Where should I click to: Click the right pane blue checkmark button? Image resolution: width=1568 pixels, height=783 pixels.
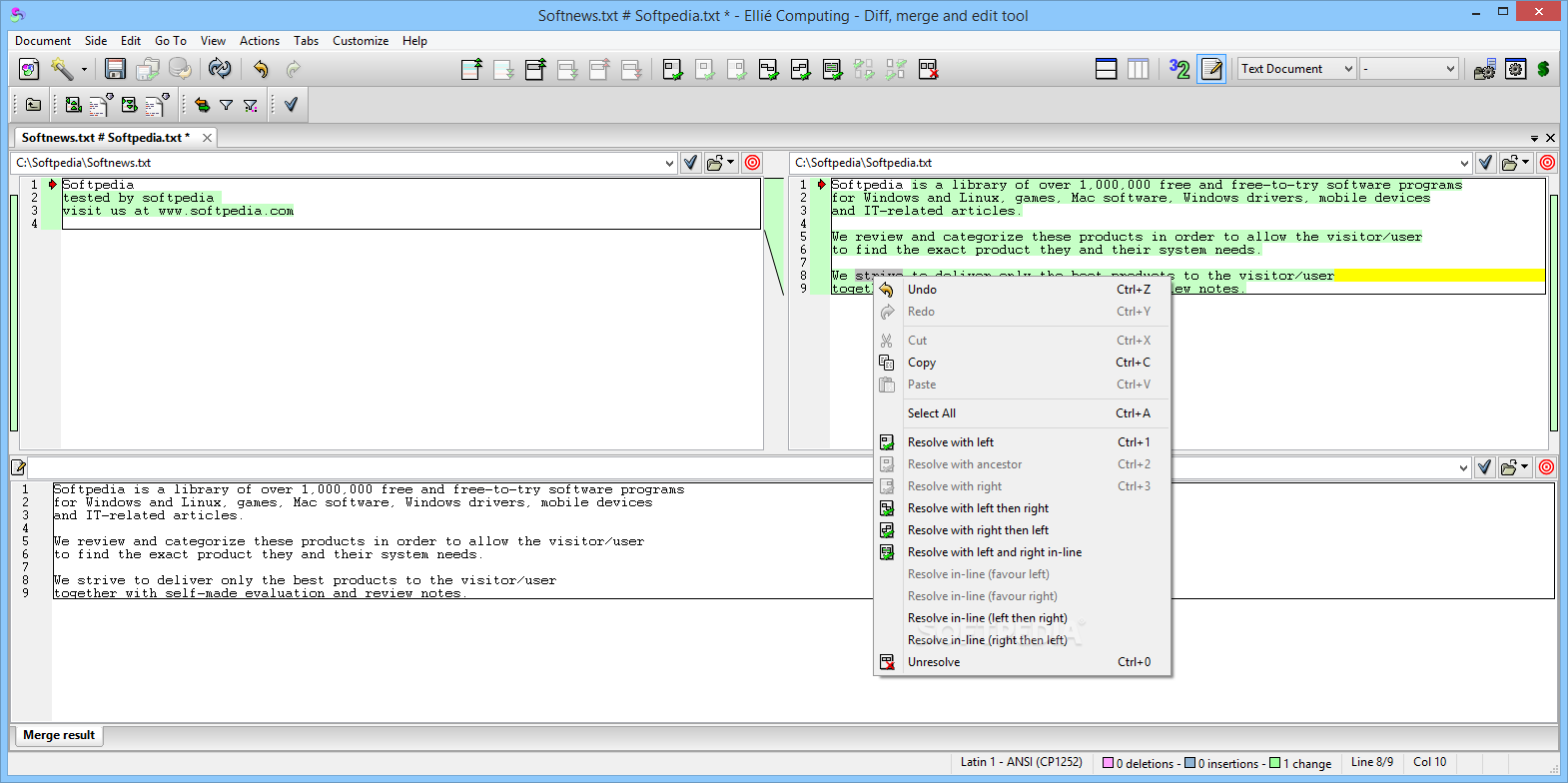coord(1485,163)
